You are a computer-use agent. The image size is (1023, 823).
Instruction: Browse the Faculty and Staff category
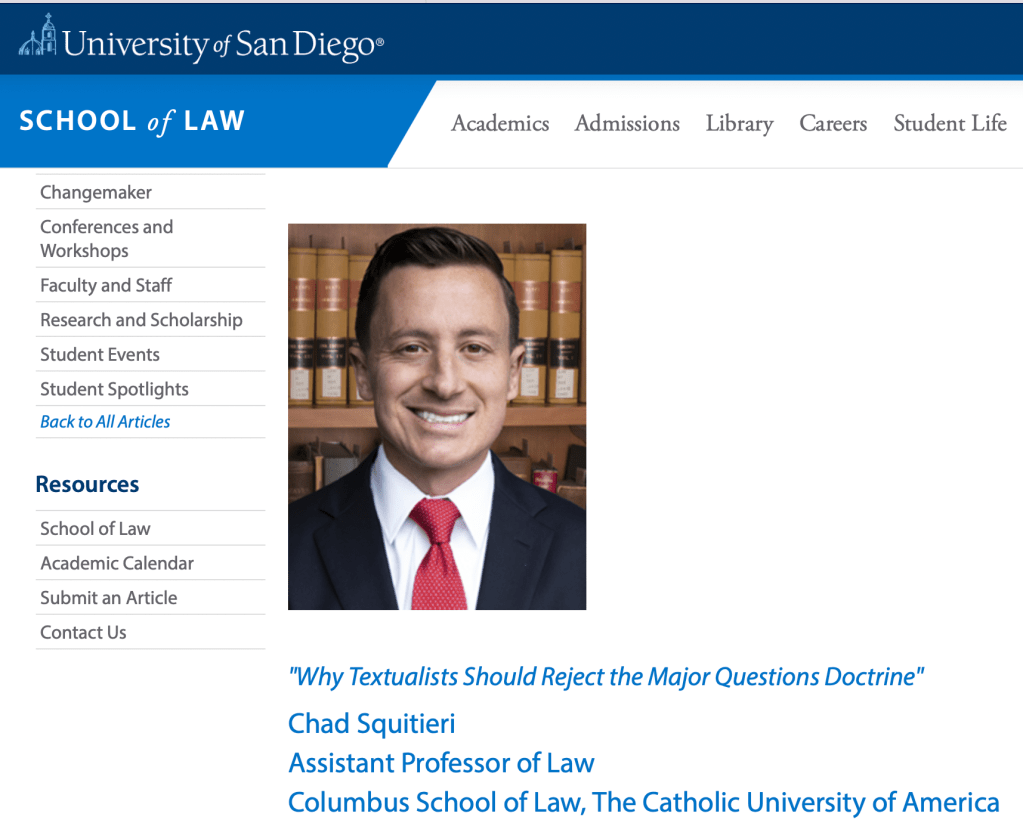[106, 285]
